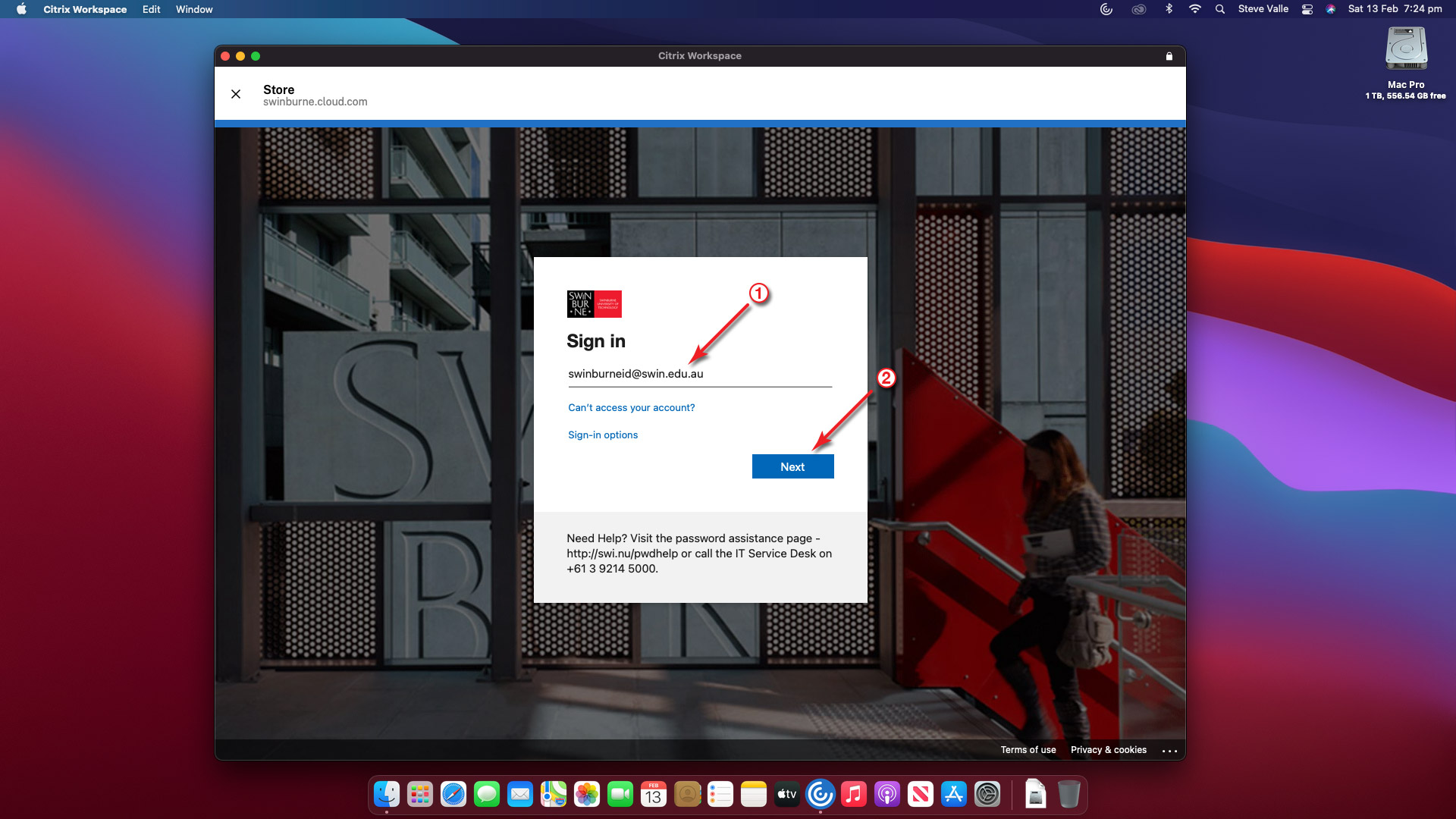
Task: Close the Store sign-in panel with X
Action: 236,94
